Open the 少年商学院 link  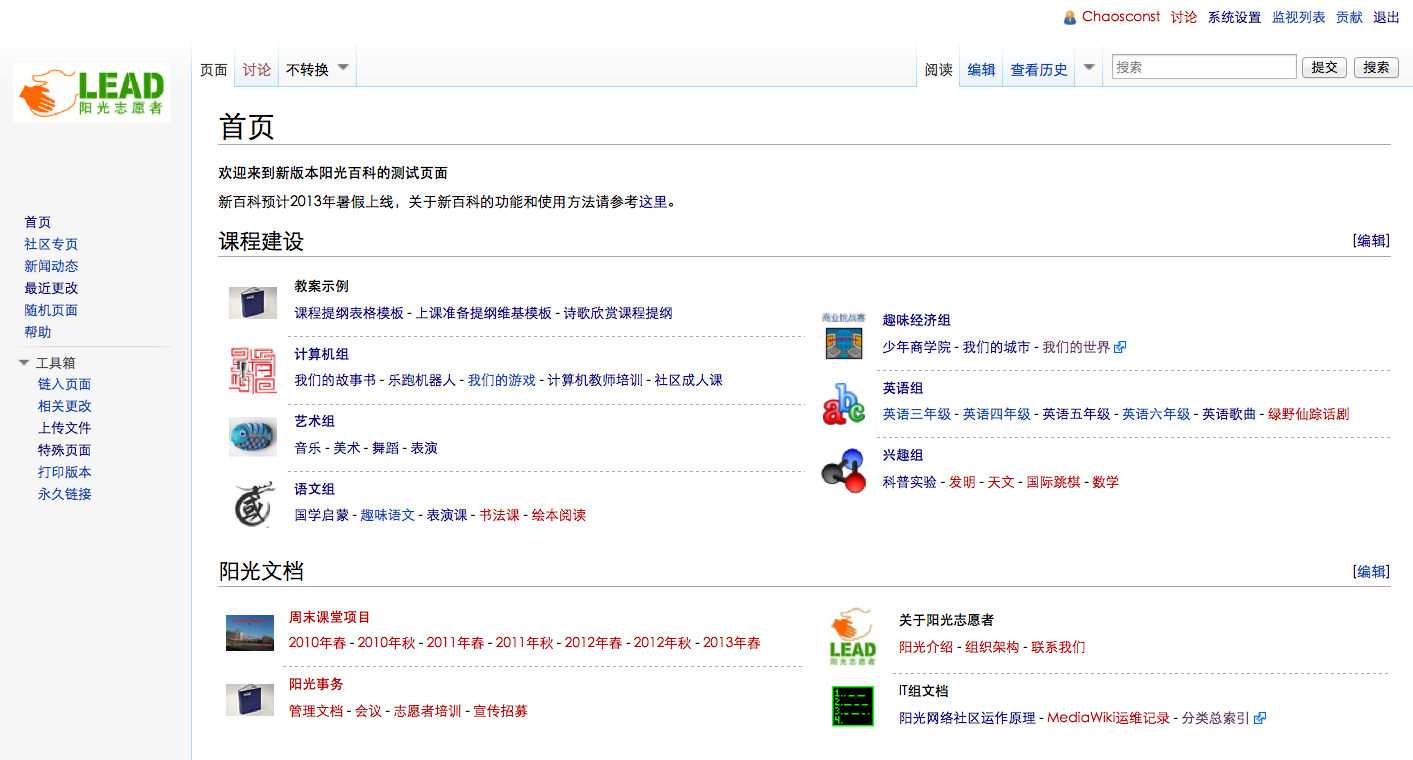917,347
